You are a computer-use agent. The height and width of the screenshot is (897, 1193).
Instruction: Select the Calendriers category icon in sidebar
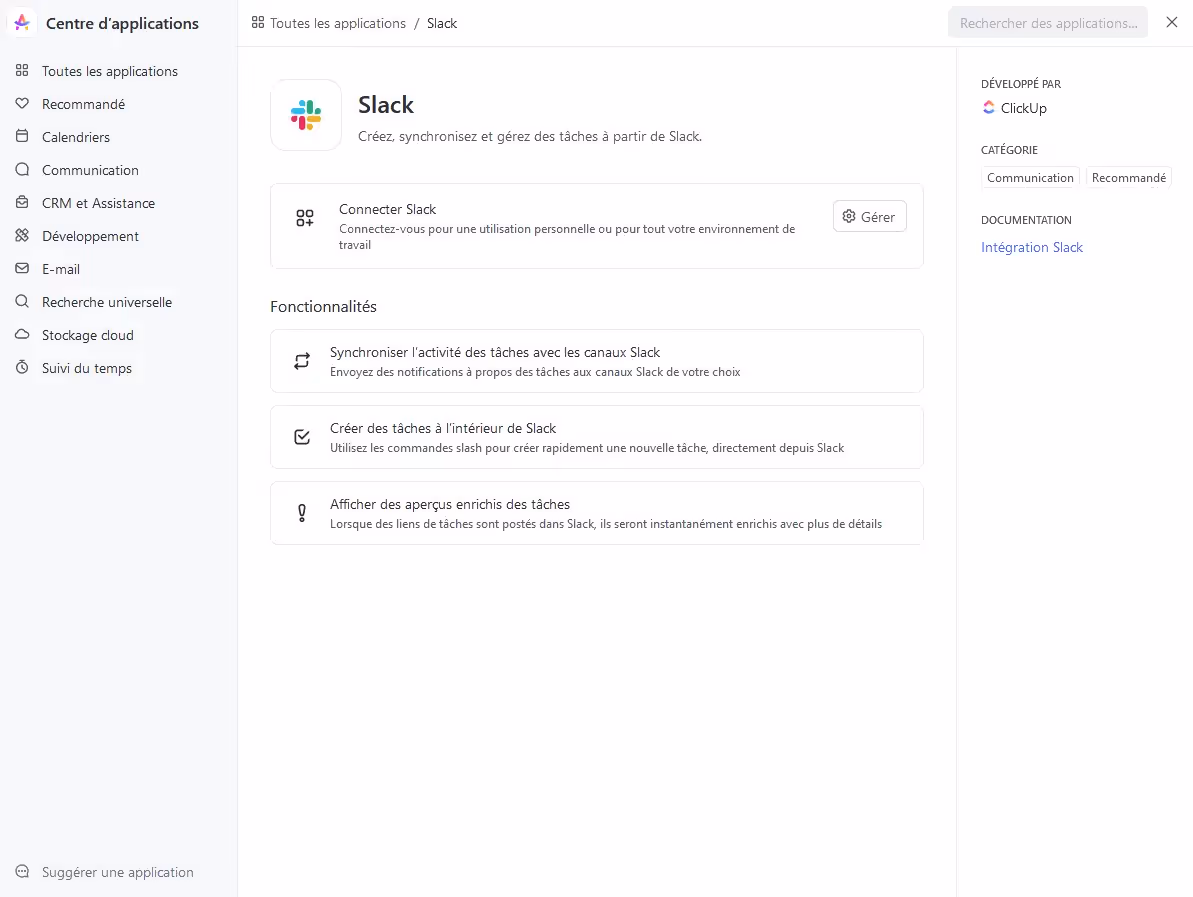pyautogui.click(x=22, y=137)
